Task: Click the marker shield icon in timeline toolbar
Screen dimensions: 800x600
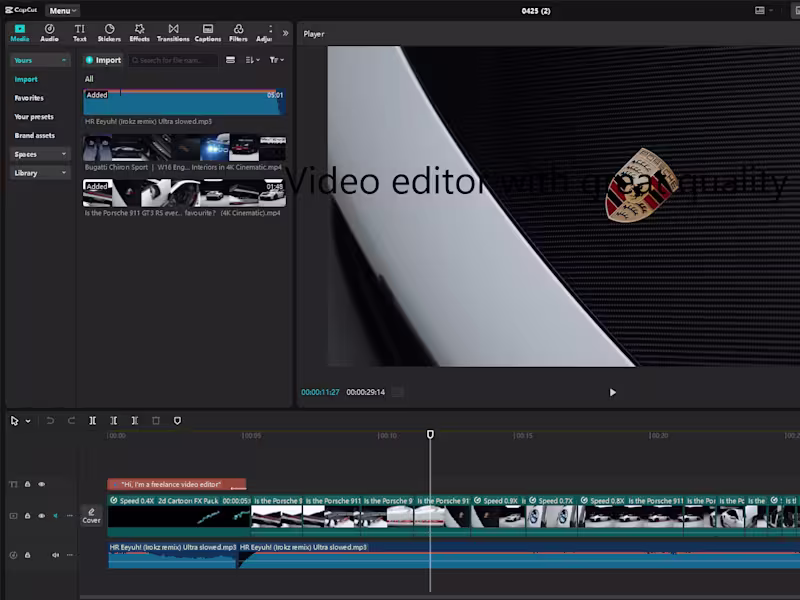Action: (x=178, y=421)
